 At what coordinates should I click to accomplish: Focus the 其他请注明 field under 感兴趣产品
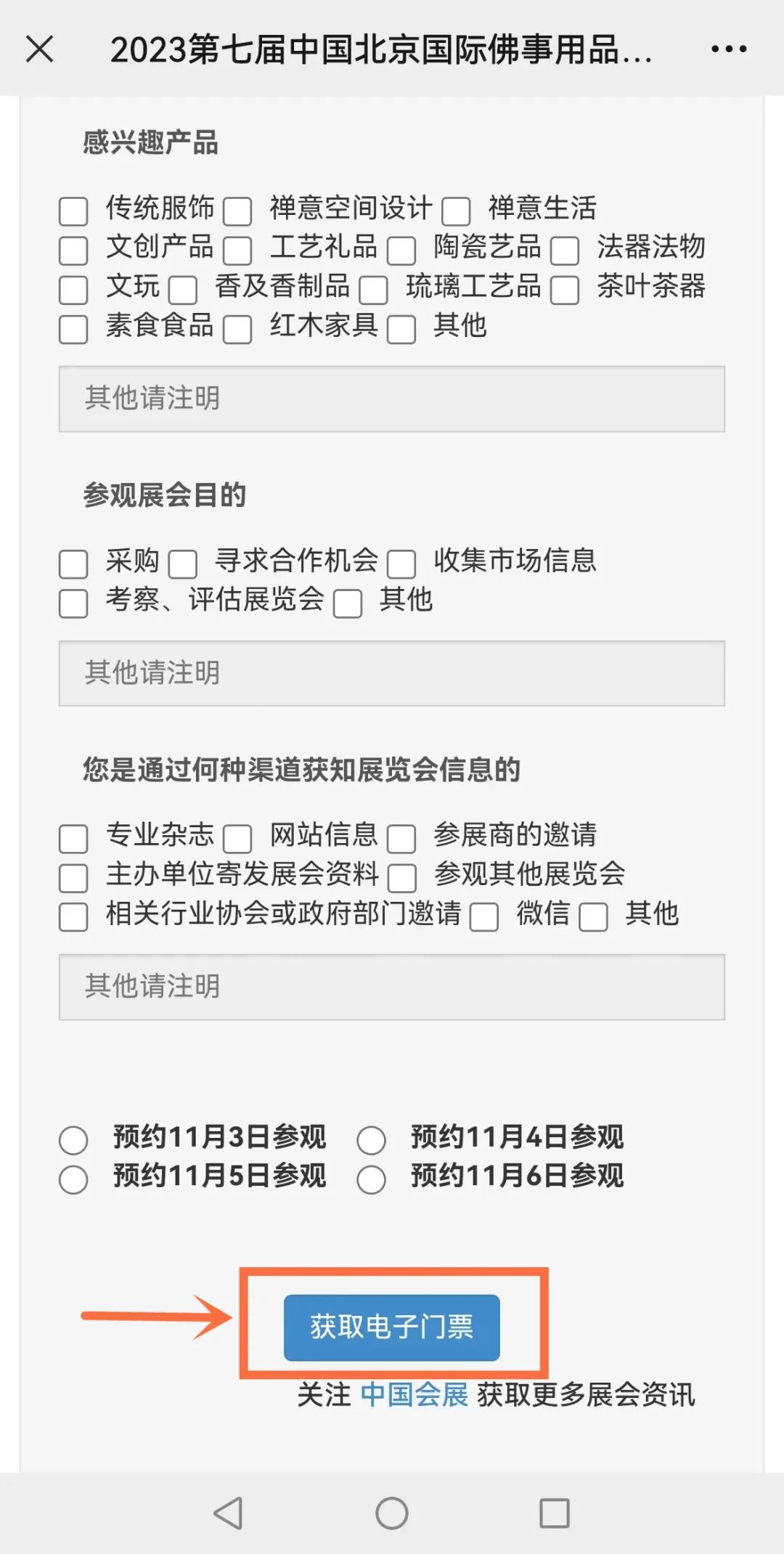coord(391,399)
